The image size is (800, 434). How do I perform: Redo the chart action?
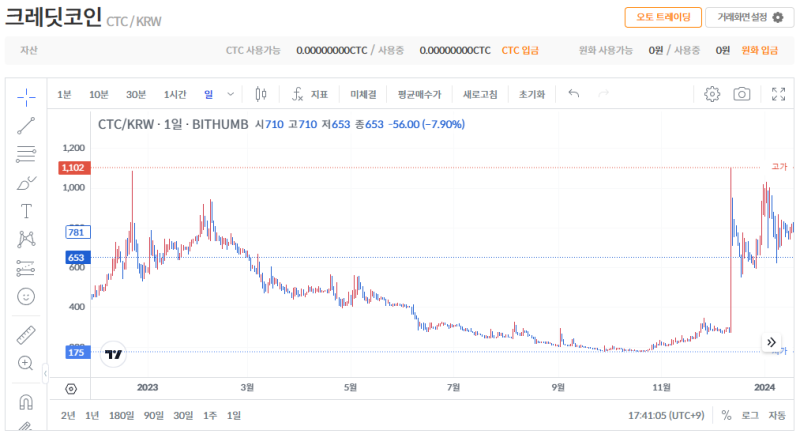point(604,93)
